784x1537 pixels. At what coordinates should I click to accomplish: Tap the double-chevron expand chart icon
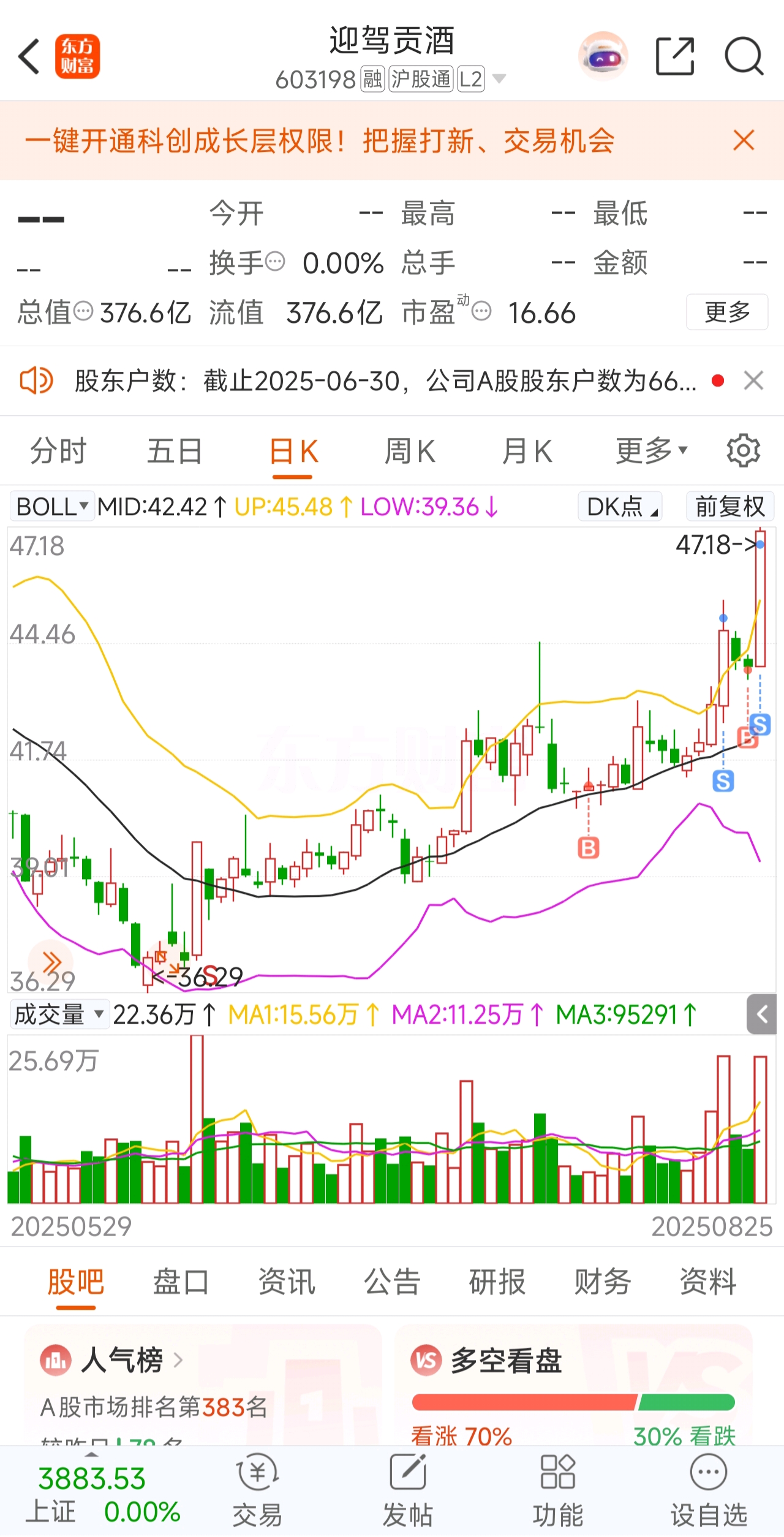click(51, 962)
